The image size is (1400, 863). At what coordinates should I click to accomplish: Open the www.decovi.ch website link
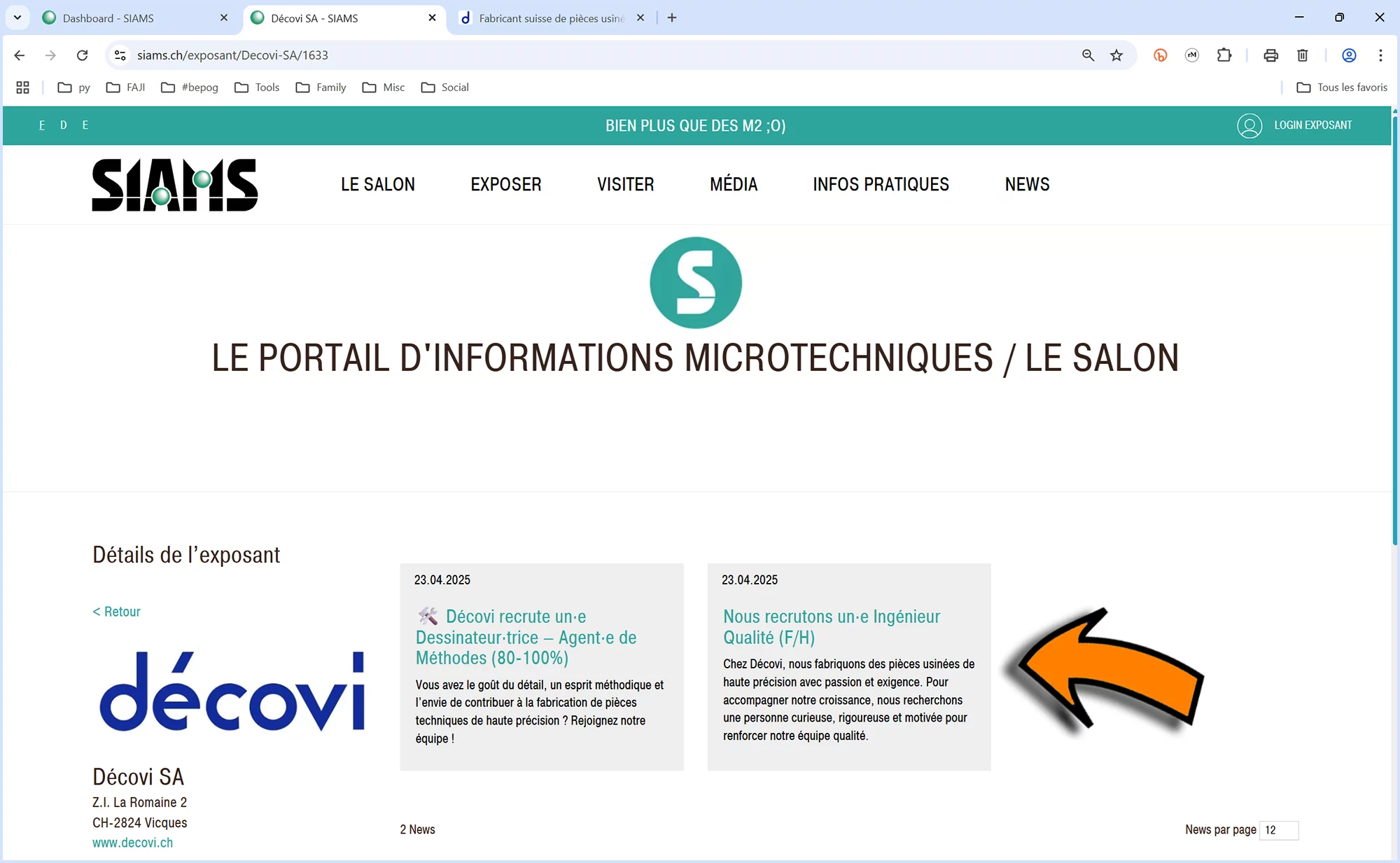point(132,843)
